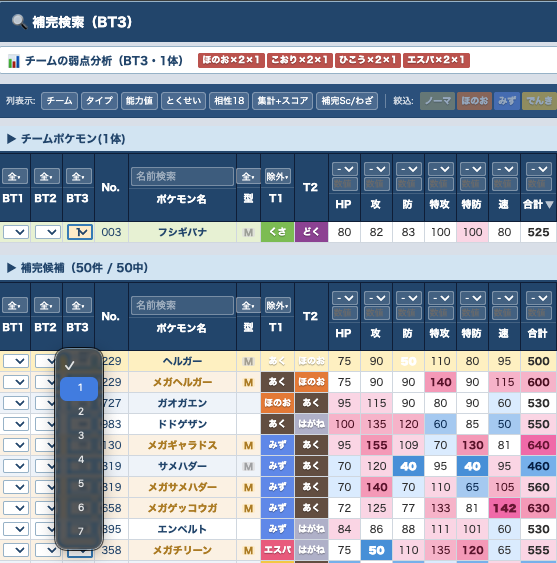
Task: Click エンペルト in candidates list
Action: (182, 529)
